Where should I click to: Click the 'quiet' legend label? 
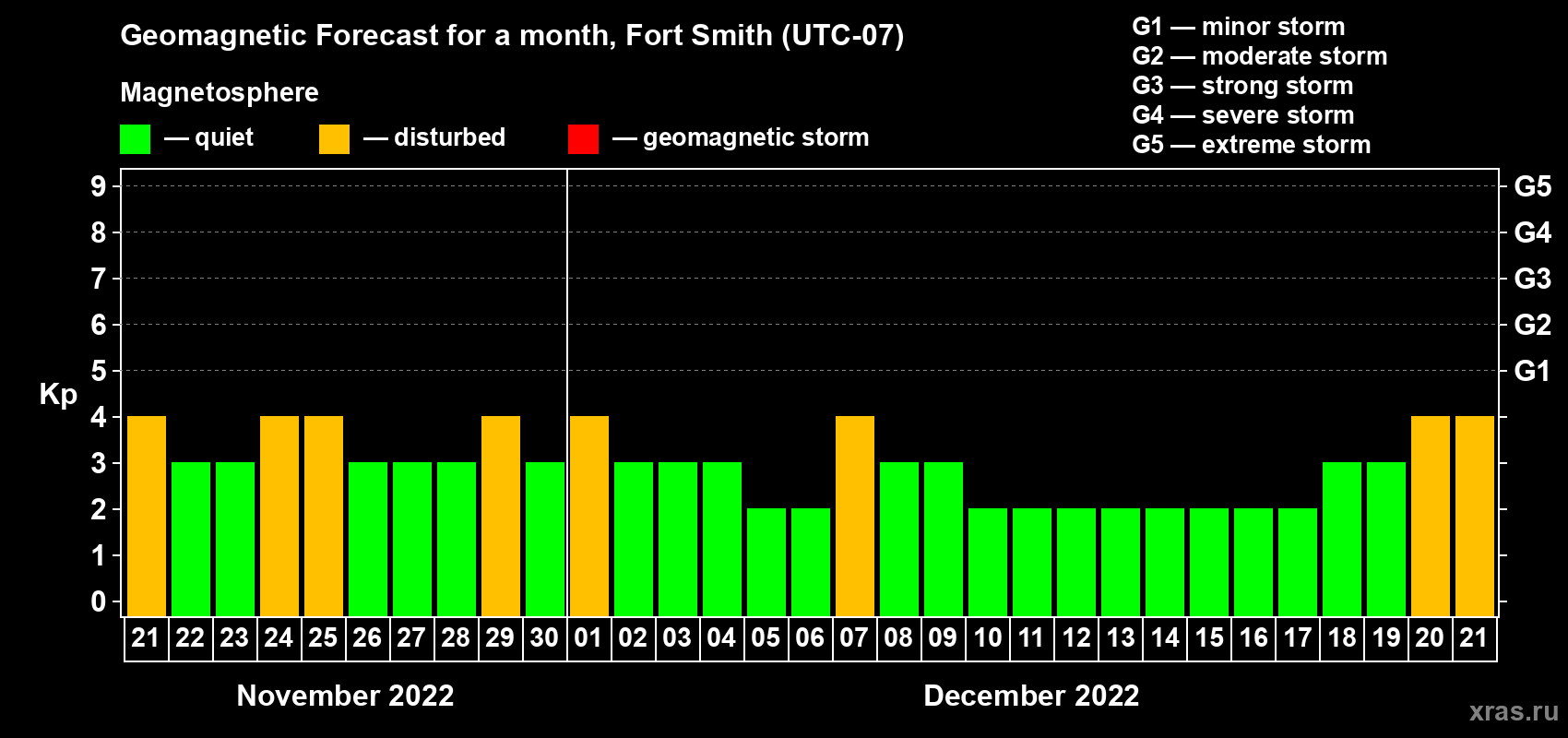coord(224,137)
